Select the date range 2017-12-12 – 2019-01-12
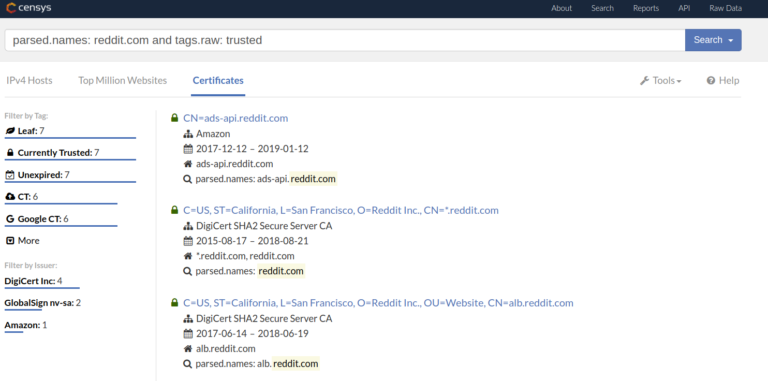768x381 pixels. click(252, 148)
